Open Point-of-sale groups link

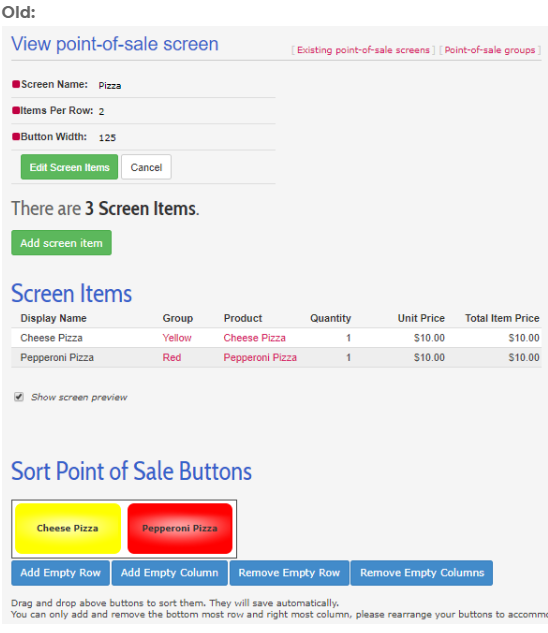(490, 50)
